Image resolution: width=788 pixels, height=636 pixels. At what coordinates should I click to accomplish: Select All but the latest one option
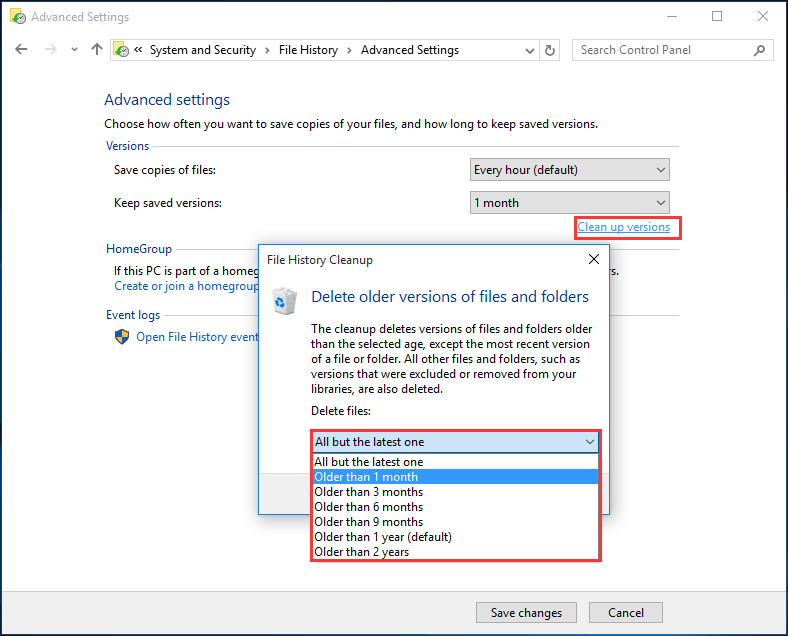[x=455, y=462]
